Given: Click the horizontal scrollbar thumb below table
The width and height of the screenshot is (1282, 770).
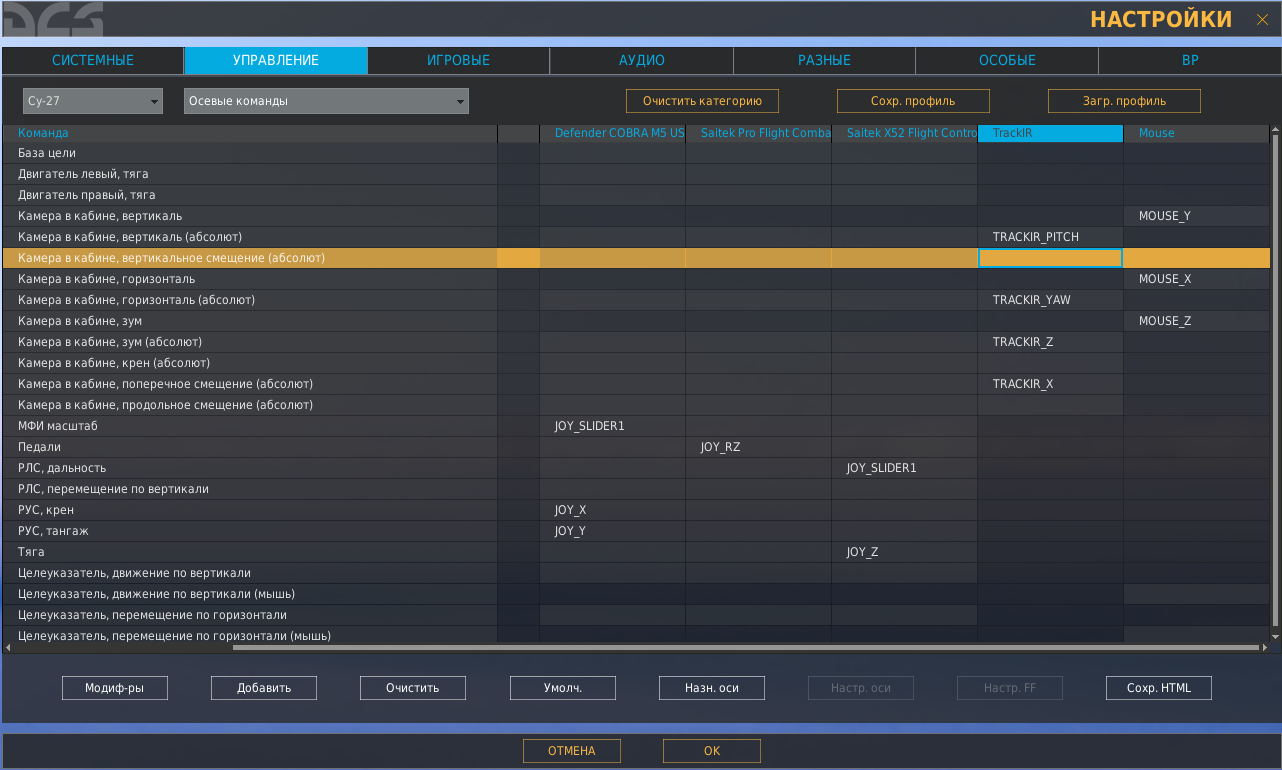Looking at the screenshot, I should click(743, 648).
